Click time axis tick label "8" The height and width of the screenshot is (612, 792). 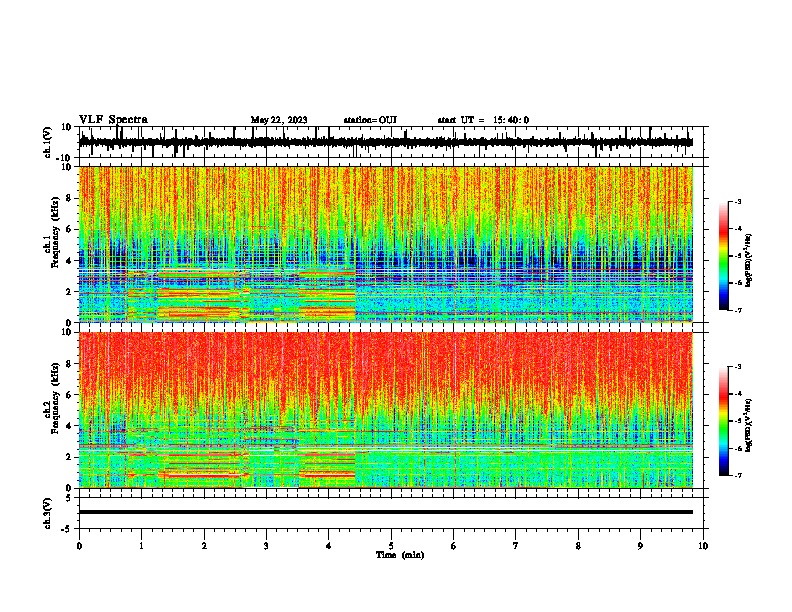tap(578, 546)
